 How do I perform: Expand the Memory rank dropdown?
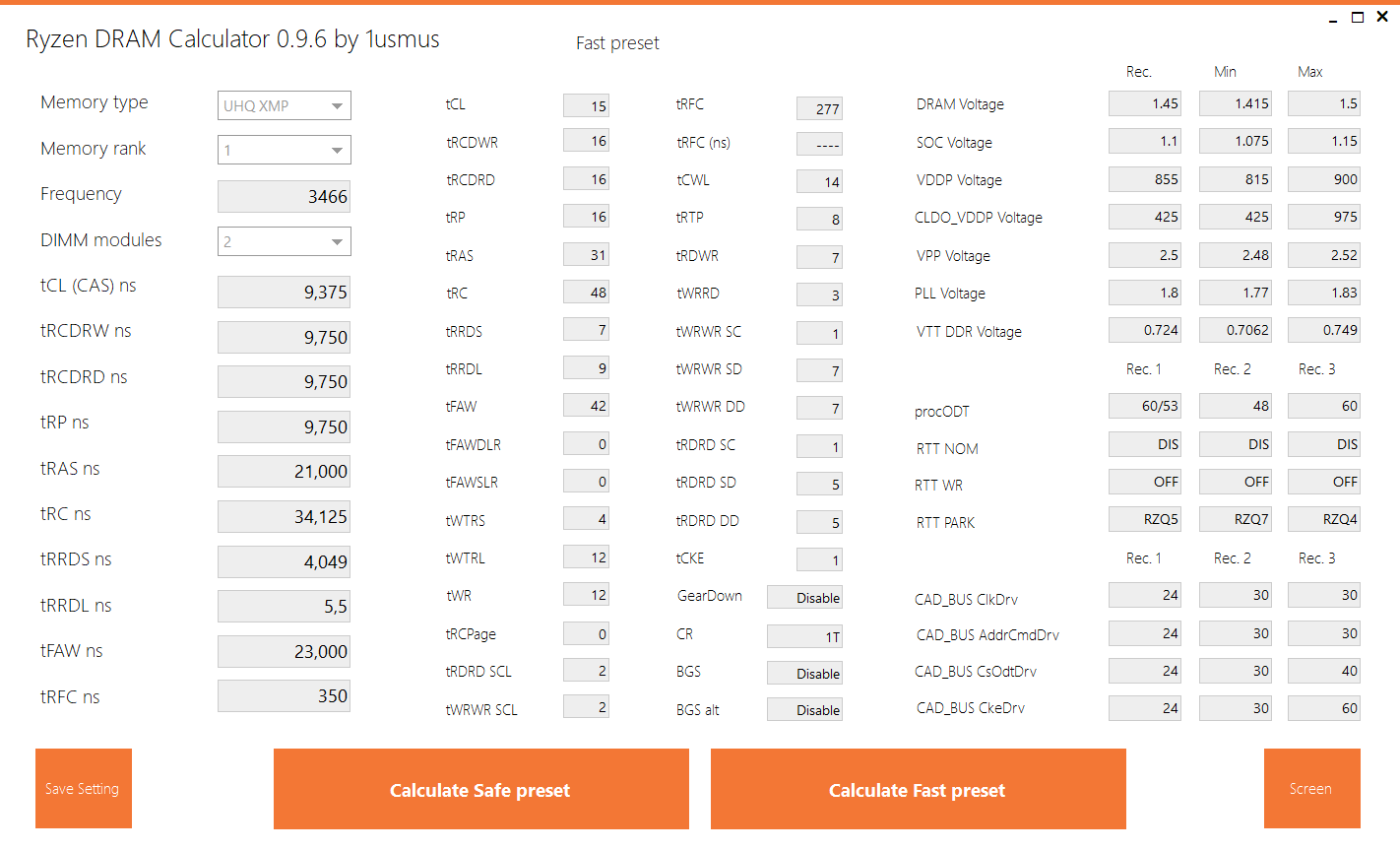pos(284,150)
